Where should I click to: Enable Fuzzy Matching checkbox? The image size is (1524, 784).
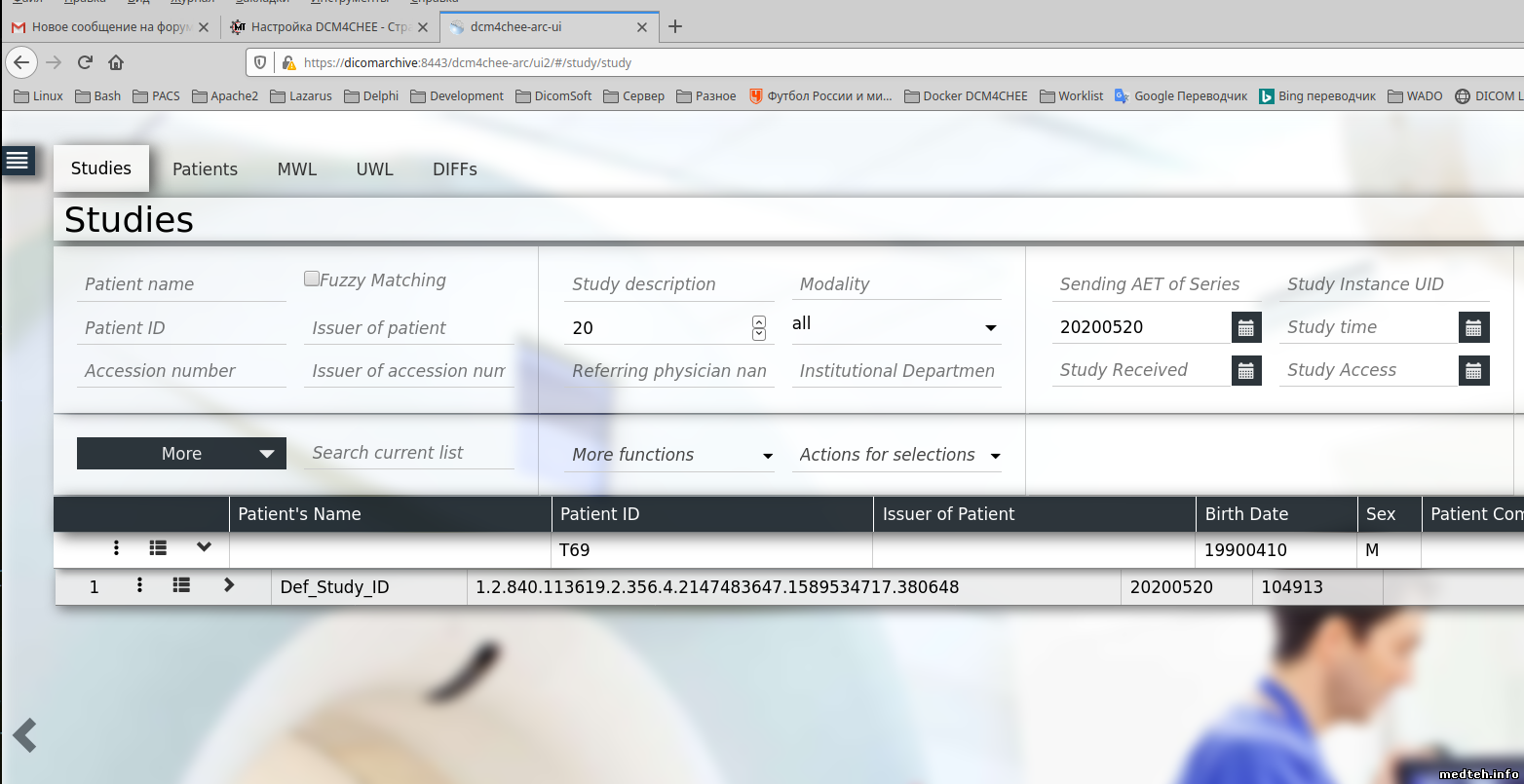tap(312, 280)
